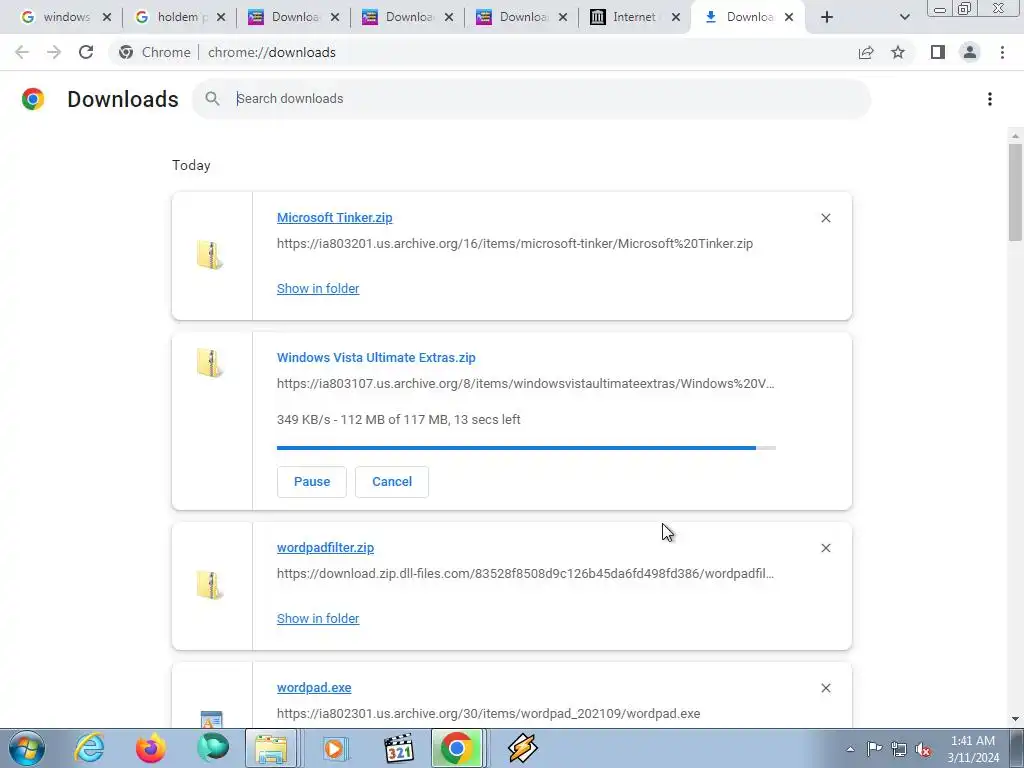Click the scrollbar down arrow
1024x768 pixels.
1015,719
